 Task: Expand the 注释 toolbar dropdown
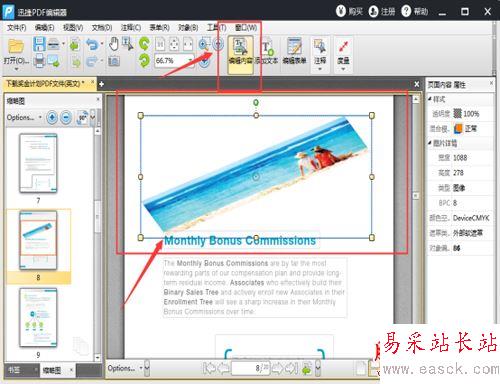coord(320,69)
